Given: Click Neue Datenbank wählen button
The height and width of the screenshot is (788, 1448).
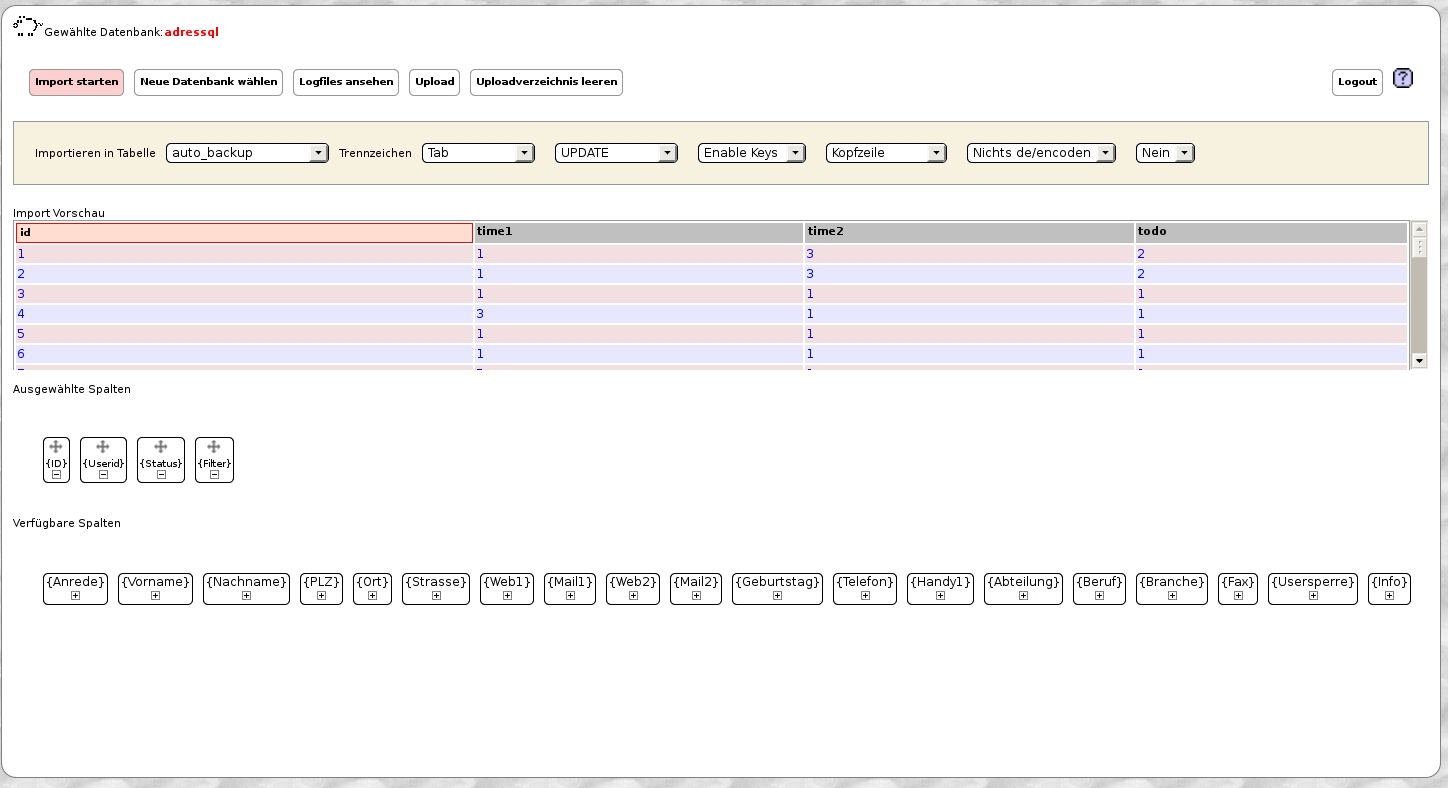Looking at the screenshot, I should (209, 82).
